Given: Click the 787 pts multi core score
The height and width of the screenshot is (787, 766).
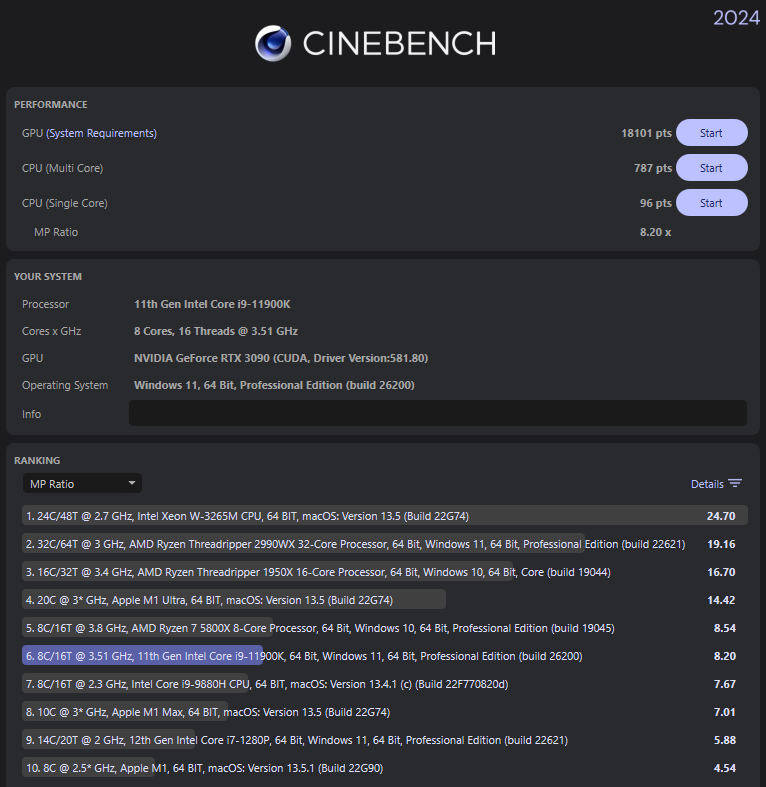Looking at the screenshot, I should [x=653, y=168].
